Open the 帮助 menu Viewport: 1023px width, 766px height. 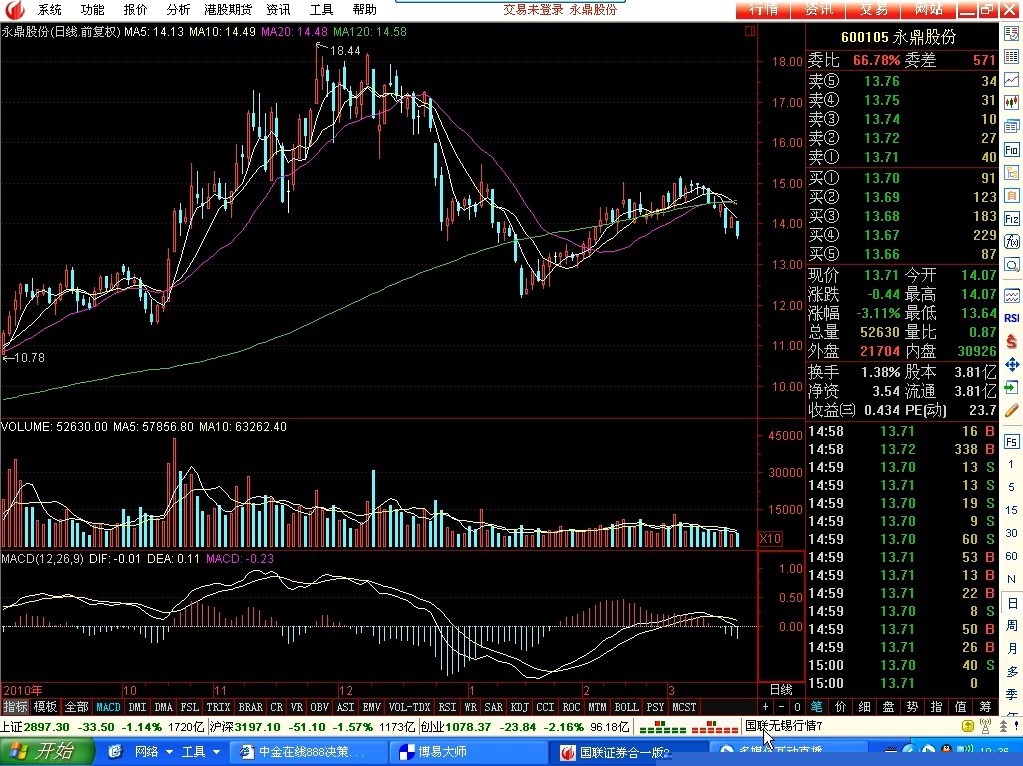pos(364,9)
